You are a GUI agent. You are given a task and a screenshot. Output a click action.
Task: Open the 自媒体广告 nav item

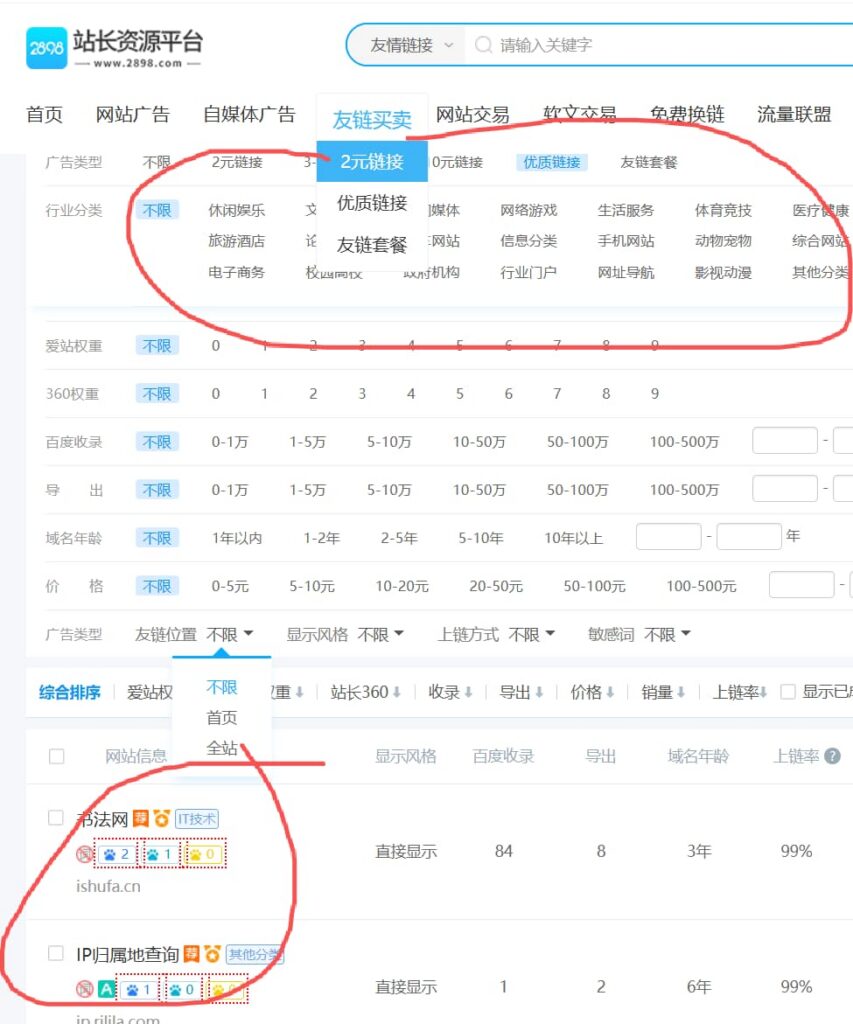[249, 114]
